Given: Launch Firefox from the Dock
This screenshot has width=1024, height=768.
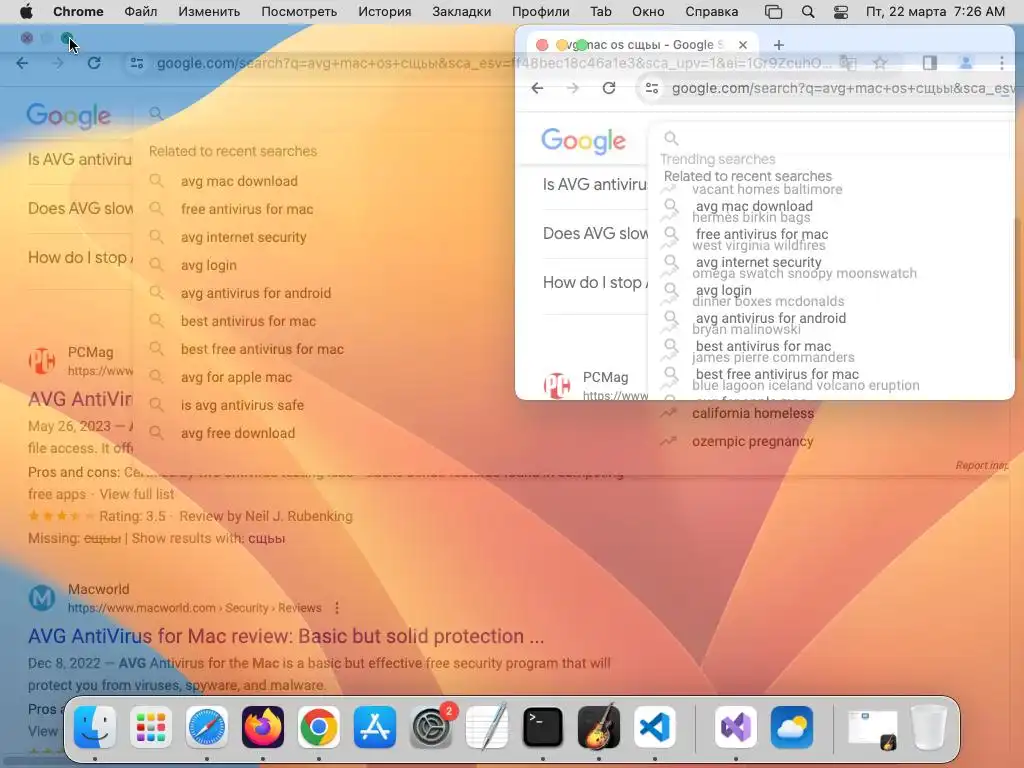Looking at the screenshot, I should coord(263,727).
